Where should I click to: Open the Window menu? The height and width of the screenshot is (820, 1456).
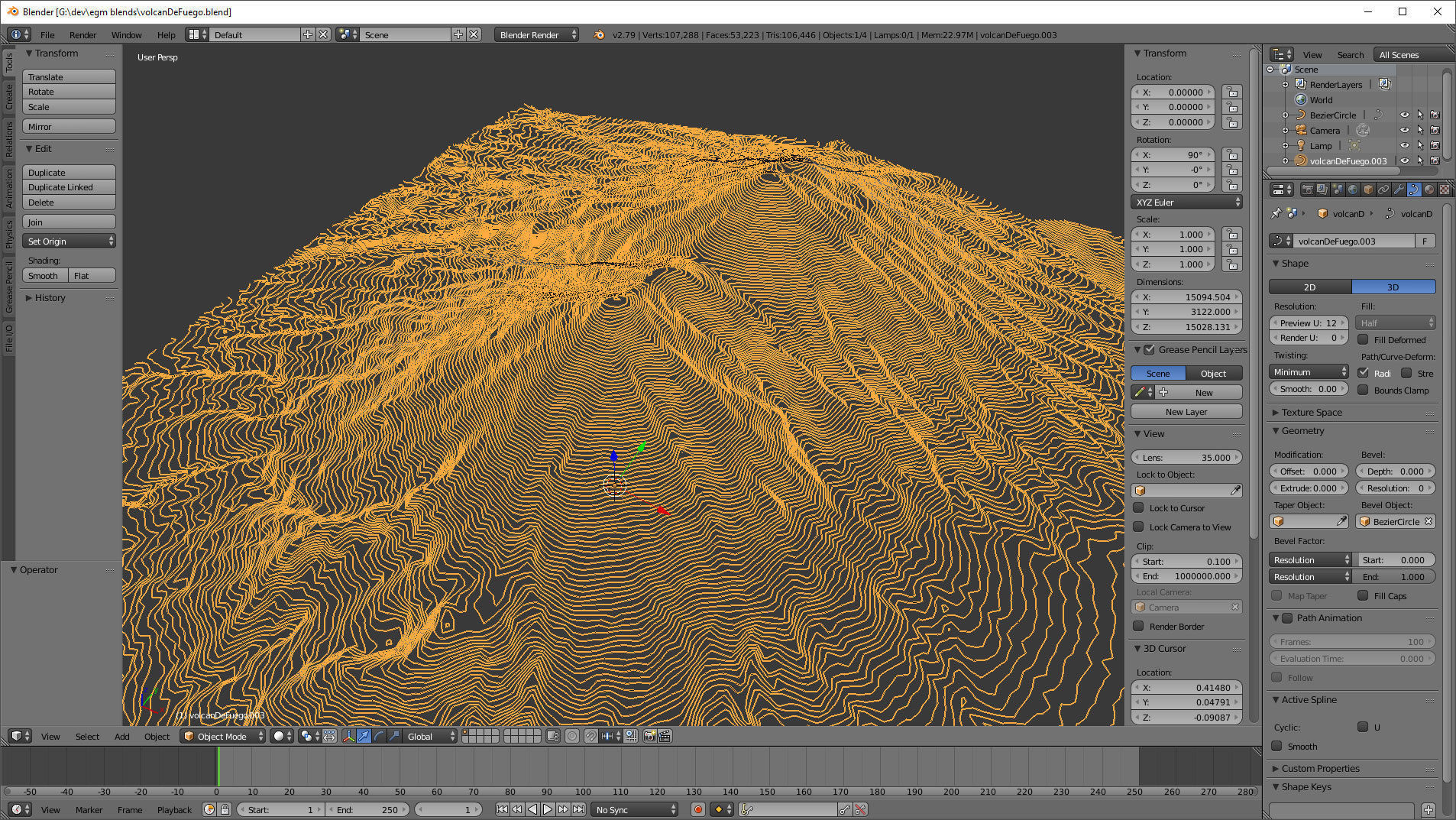(126, 34)
